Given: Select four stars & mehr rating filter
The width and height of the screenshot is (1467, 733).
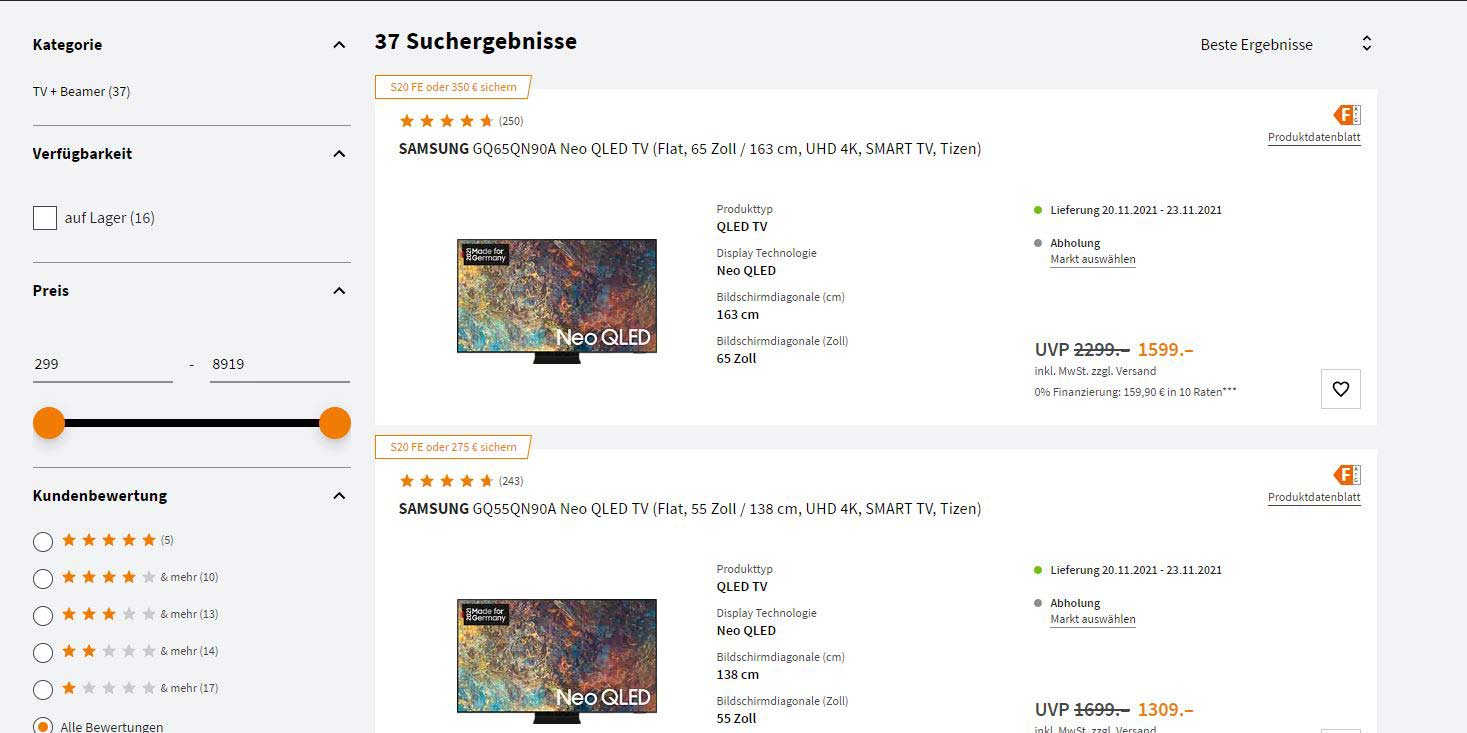Looking at the screenshot, I should 43,579.
